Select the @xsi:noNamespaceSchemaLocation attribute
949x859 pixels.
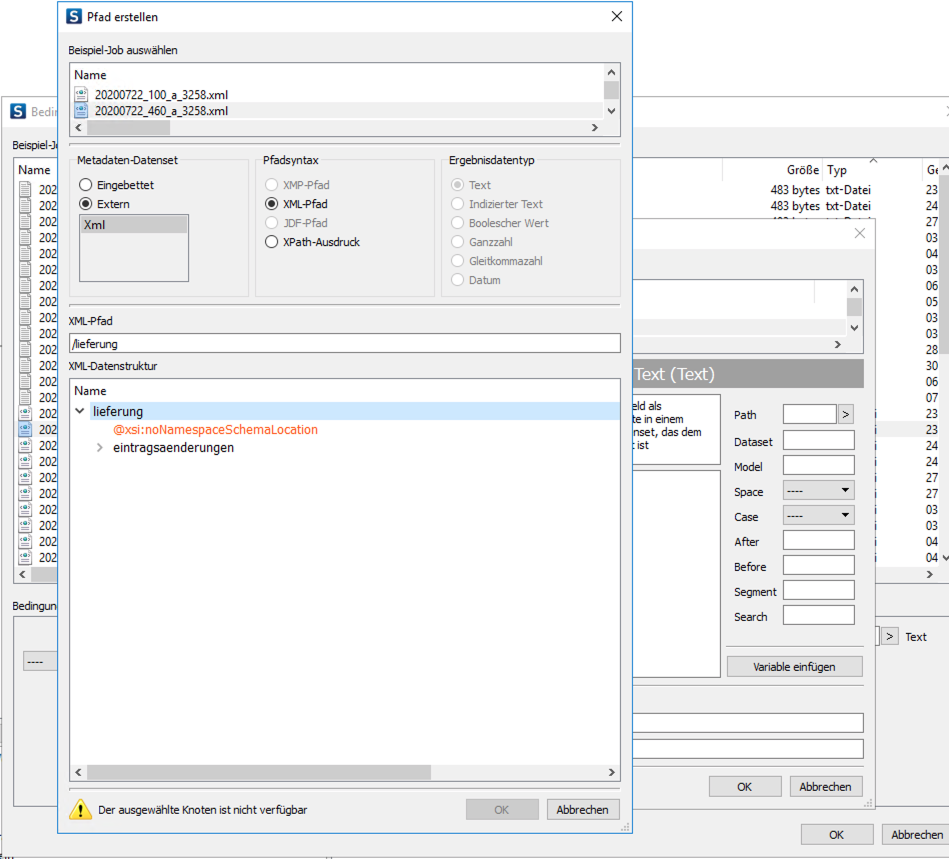pos(215,430)
